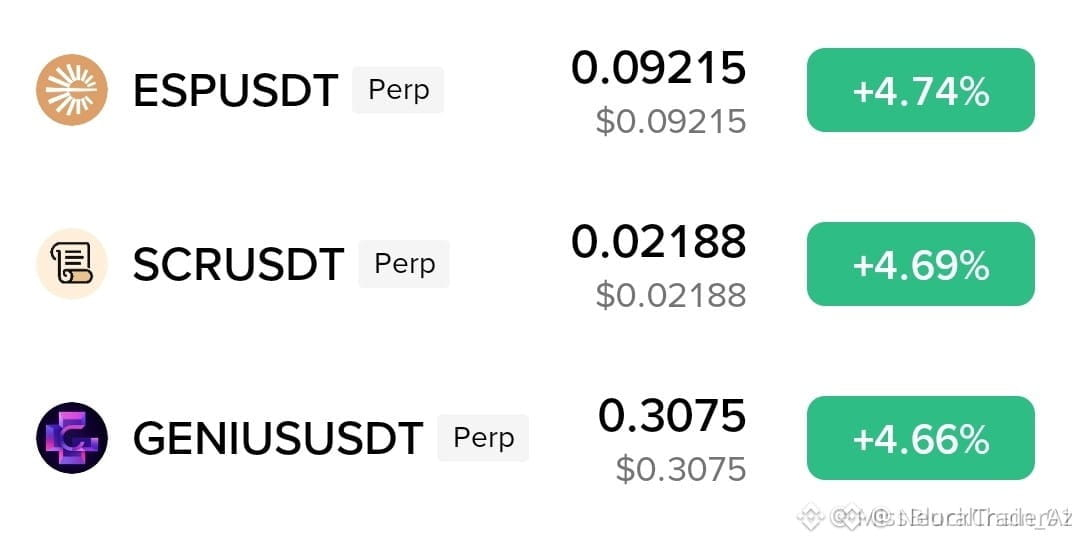
Task: Select the 0.3075 last price
Action: (672, 416)
